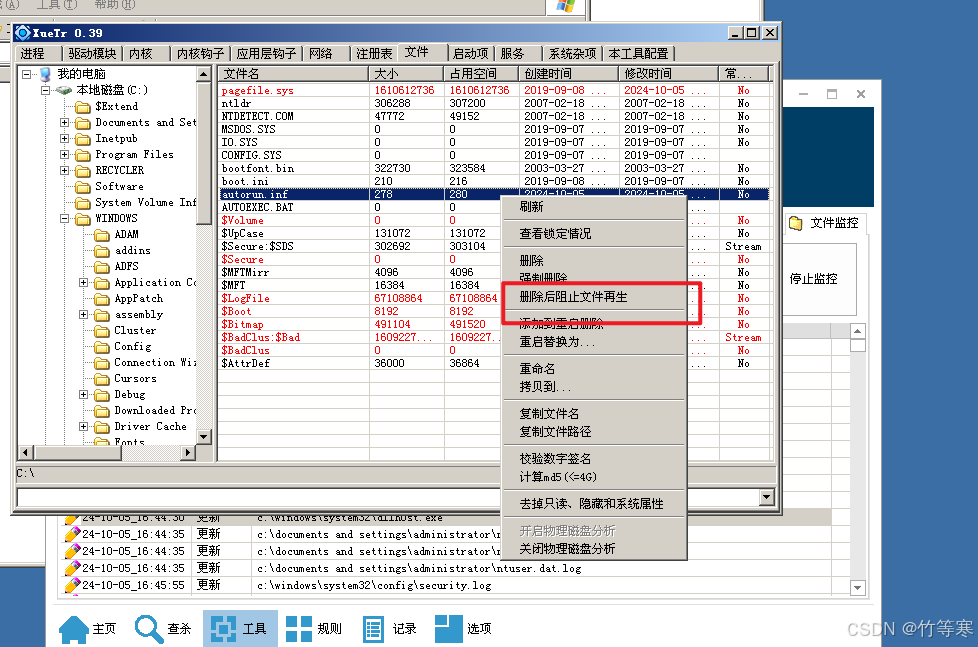The image size is (978, 647).
Task: Choose 删除后阻止文件再生 from context menu
Action: (573, 298)
